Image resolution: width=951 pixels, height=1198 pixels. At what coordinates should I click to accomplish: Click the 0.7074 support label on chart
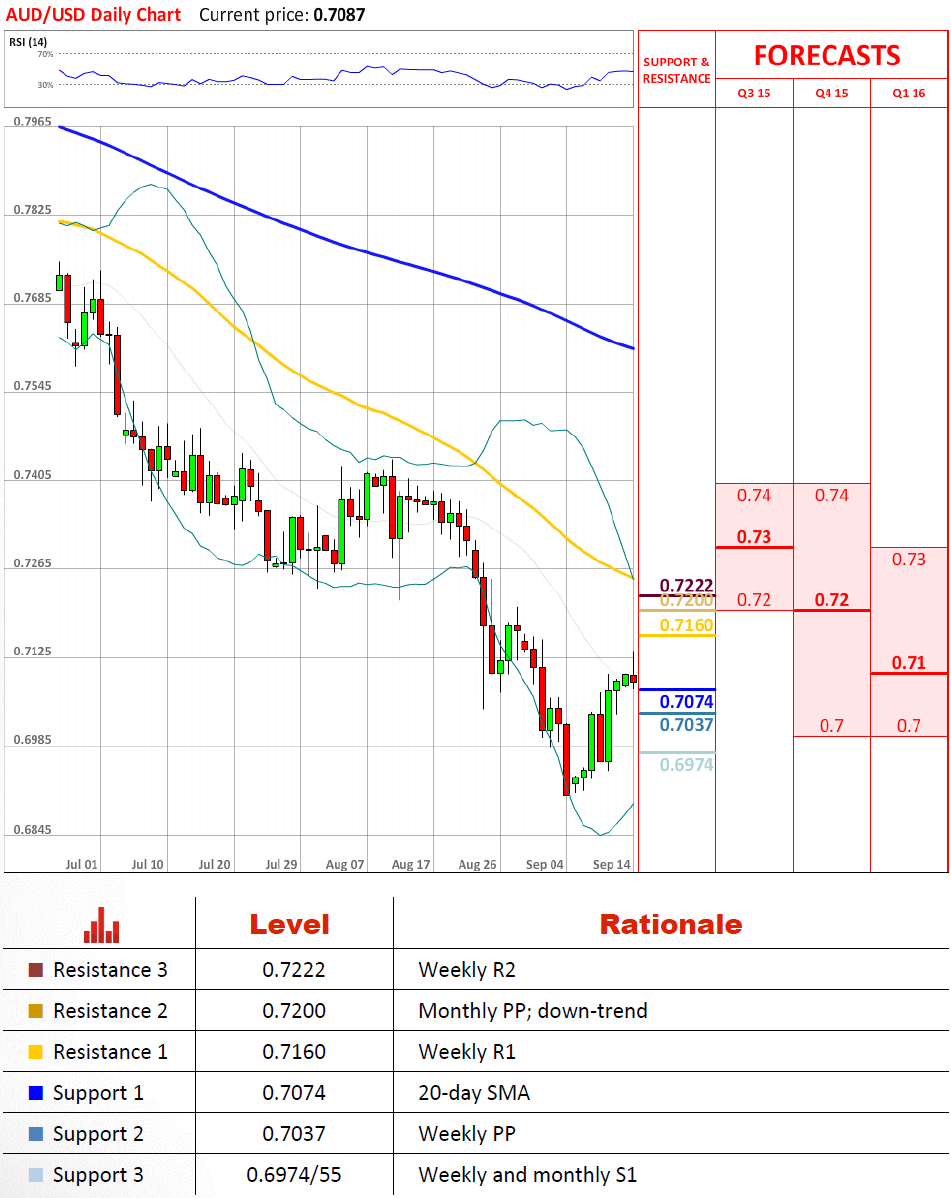tap(686, 701)
